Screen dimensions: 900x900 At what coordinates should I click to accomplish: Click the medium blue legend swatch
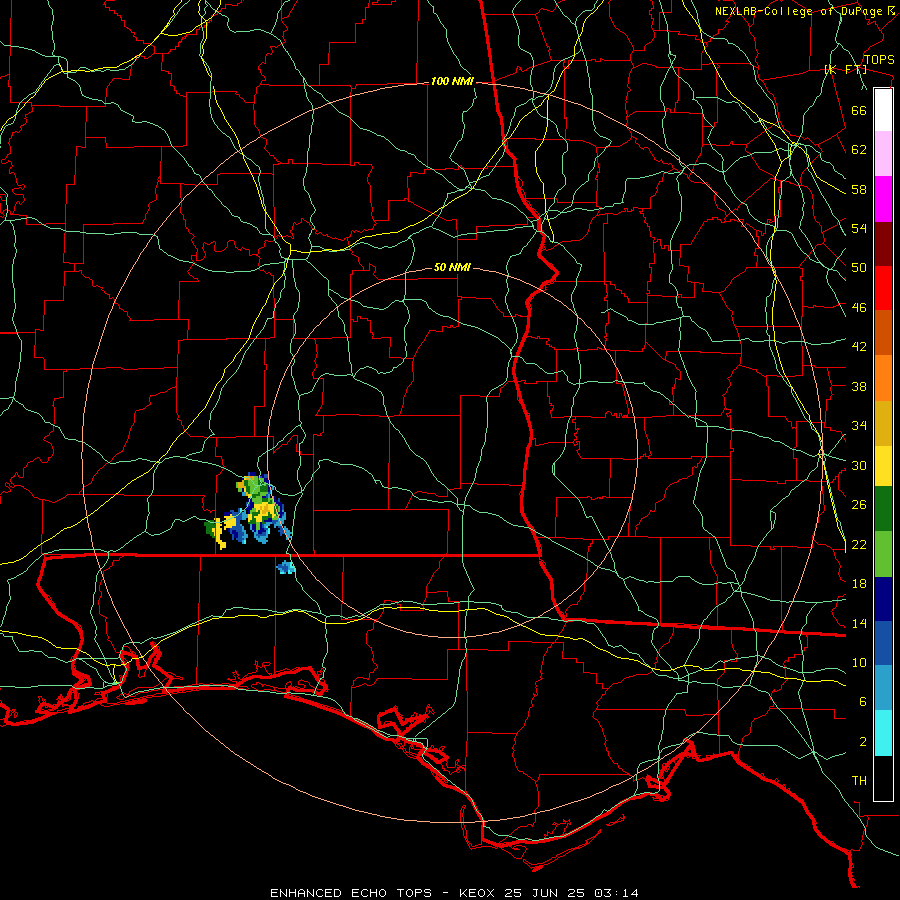[x=883, y=643]
